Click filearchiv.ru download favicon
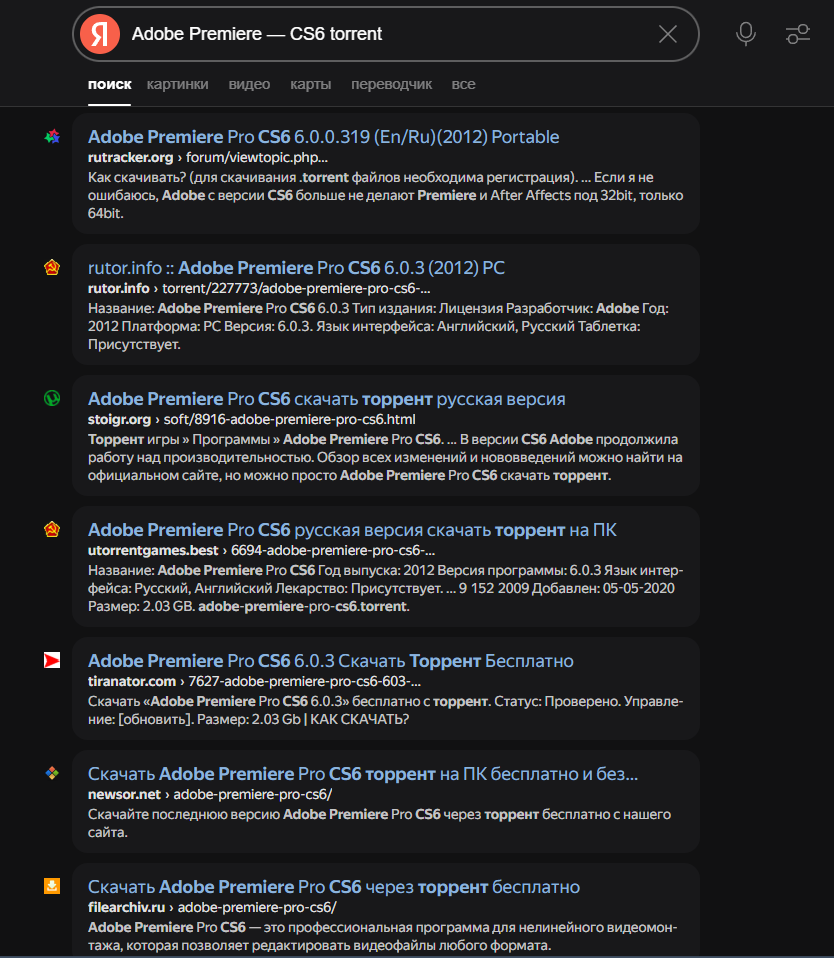Viewport: 834px width, 958px height. pos(52,886)
